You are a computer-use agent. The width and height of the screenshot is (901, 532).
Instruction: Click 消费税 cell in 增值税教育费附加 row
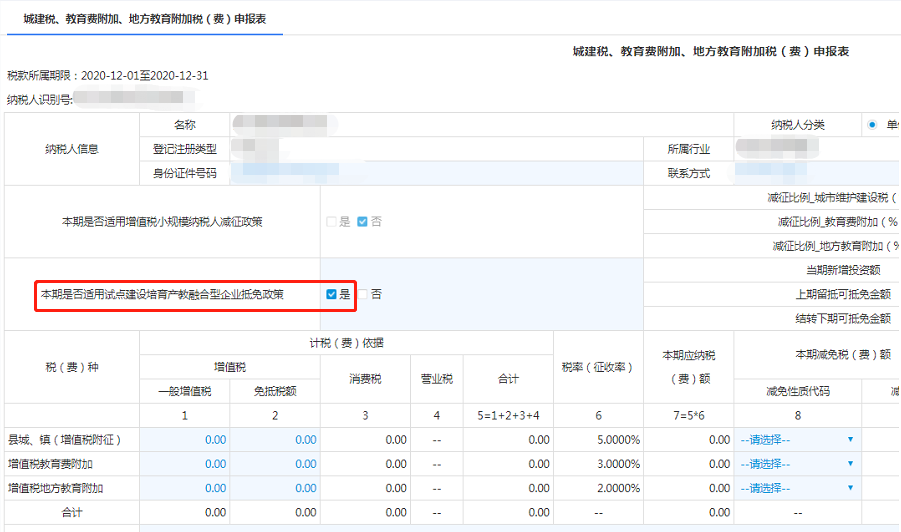pyautogui.click(x=365, y=464)
